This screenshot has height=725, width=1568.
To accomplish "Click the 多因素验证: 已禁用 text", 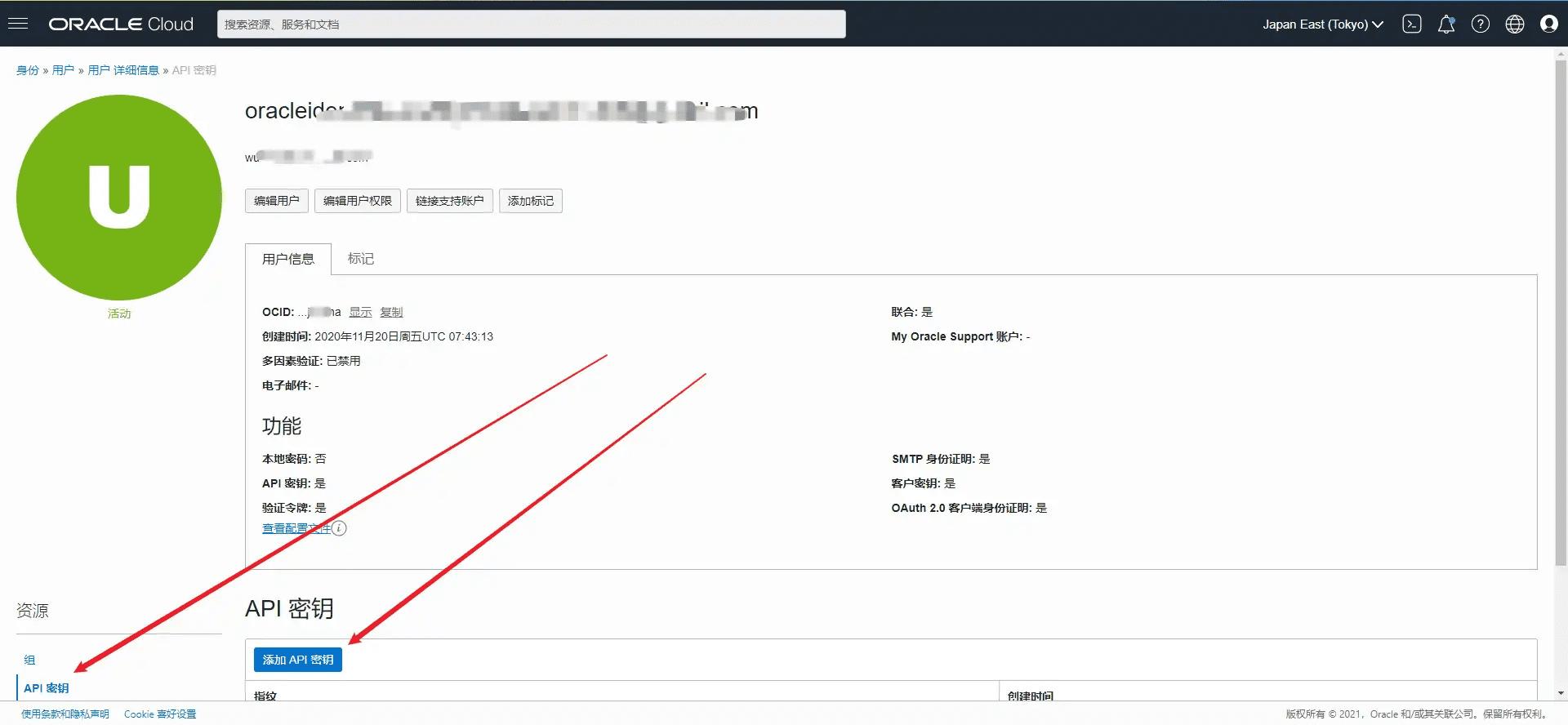I will point(311,361).
